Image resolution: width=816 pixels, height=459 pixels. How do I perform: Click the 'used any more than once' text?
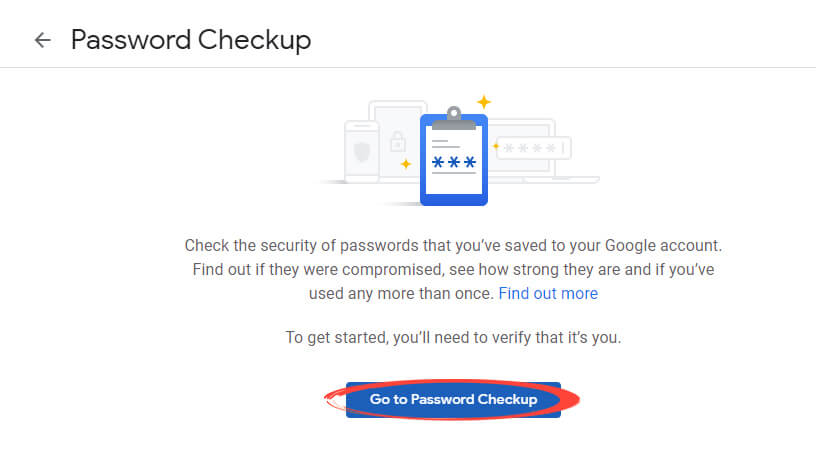click(x=401, y=294)
